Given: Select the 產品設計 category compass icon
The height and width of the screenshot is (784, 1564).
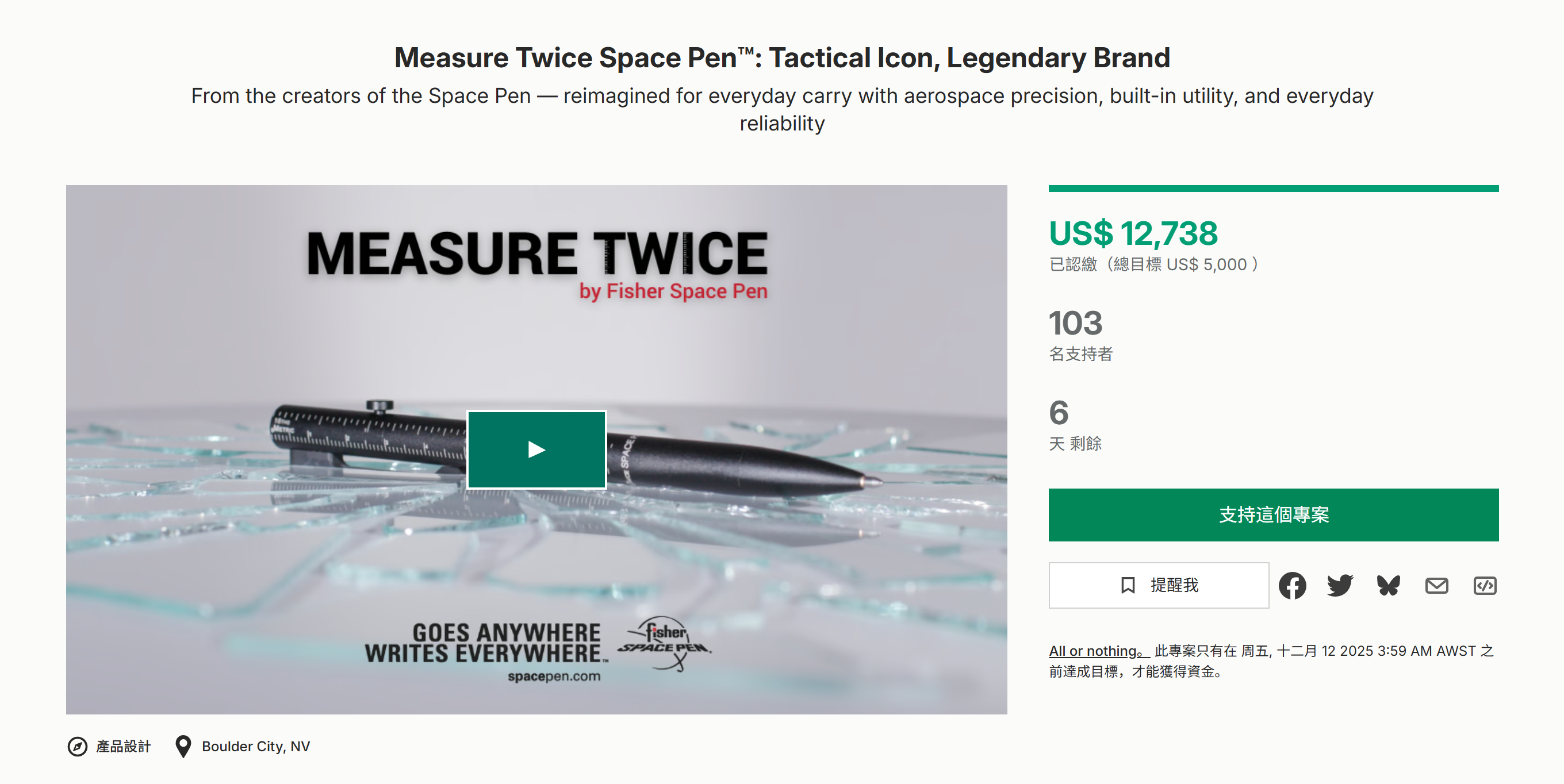Looking at the screenshot, I should click(76, 747).
